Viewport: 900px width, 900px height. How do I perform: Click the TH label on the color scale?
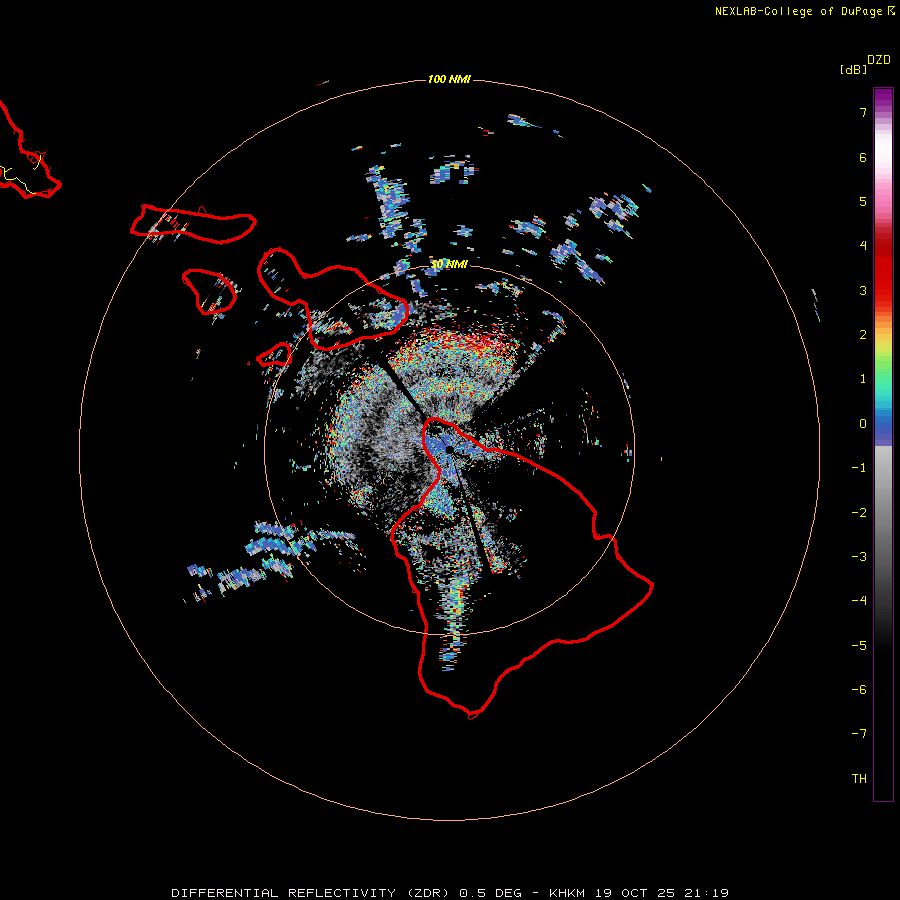tap(859, 779)
